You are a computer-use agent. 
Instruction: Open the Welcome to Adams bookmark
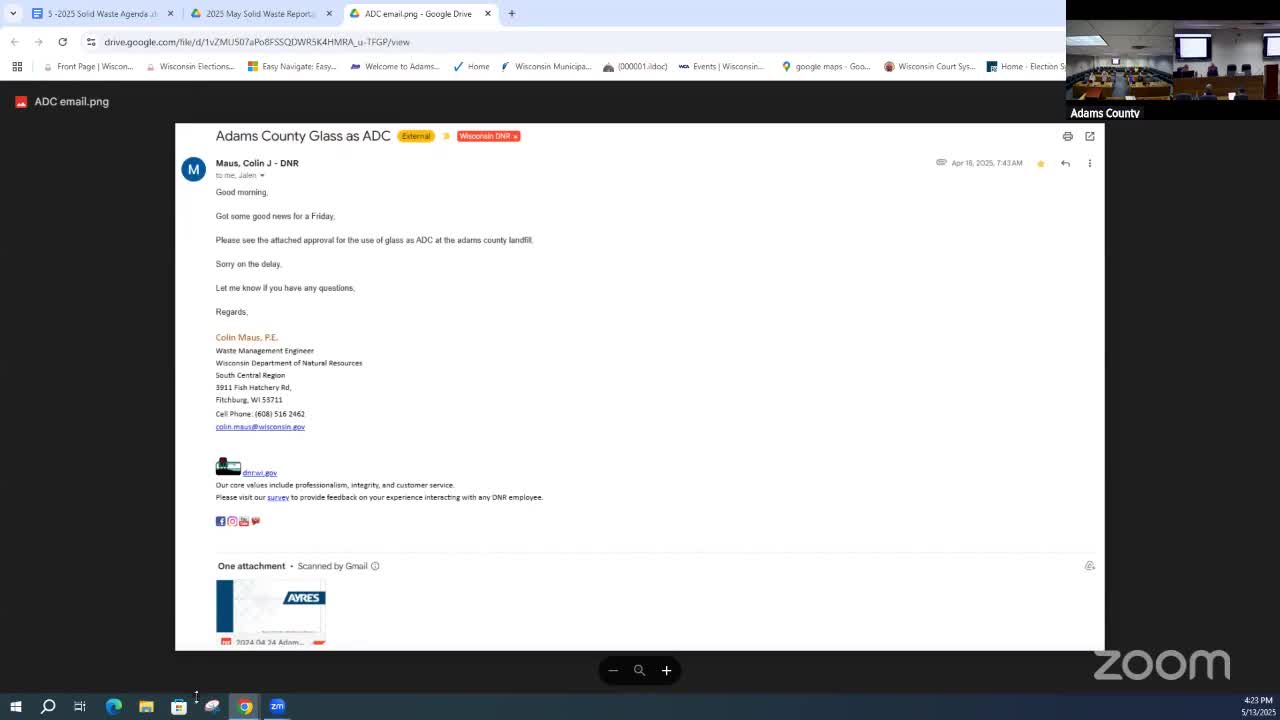pos(394,67)
